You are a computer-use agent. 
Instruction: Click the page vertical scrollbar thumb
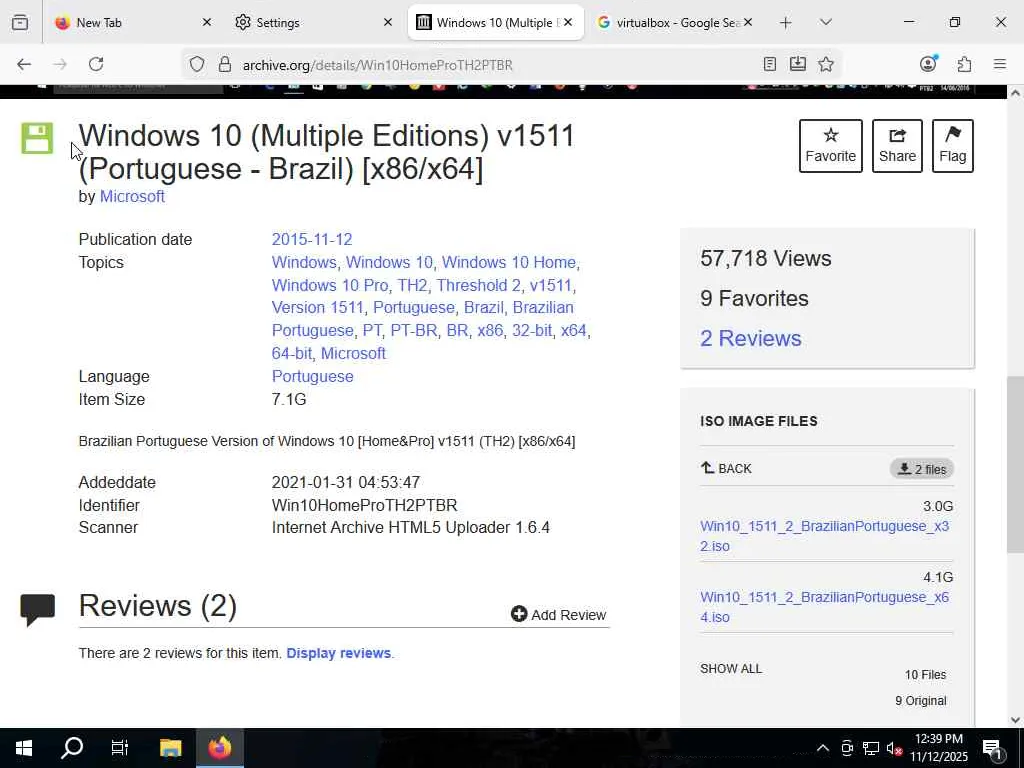point(1015,464)
